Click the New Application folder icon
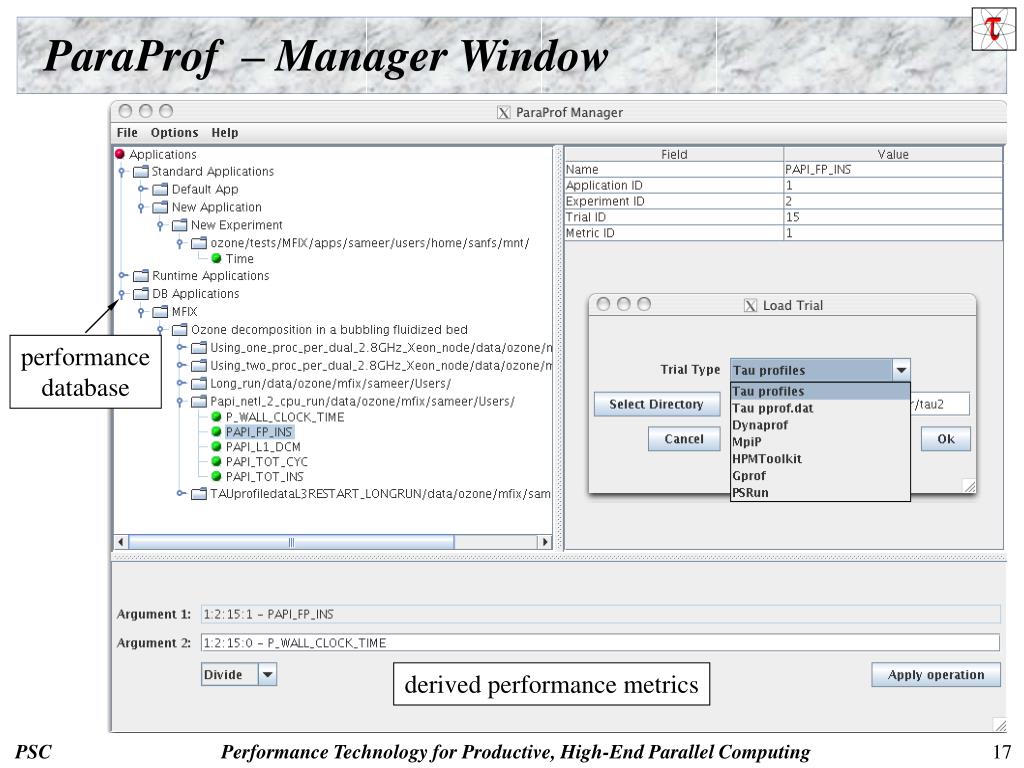1024x768 pixels. click(161, 207)
